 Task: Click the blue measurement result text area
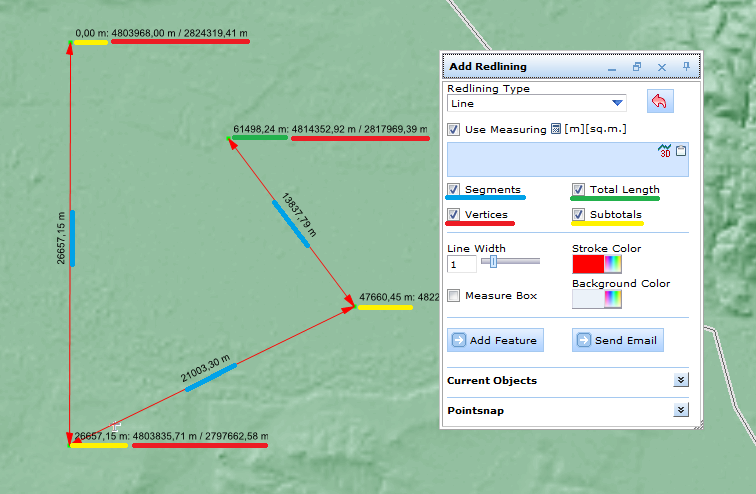pos(568,160)
